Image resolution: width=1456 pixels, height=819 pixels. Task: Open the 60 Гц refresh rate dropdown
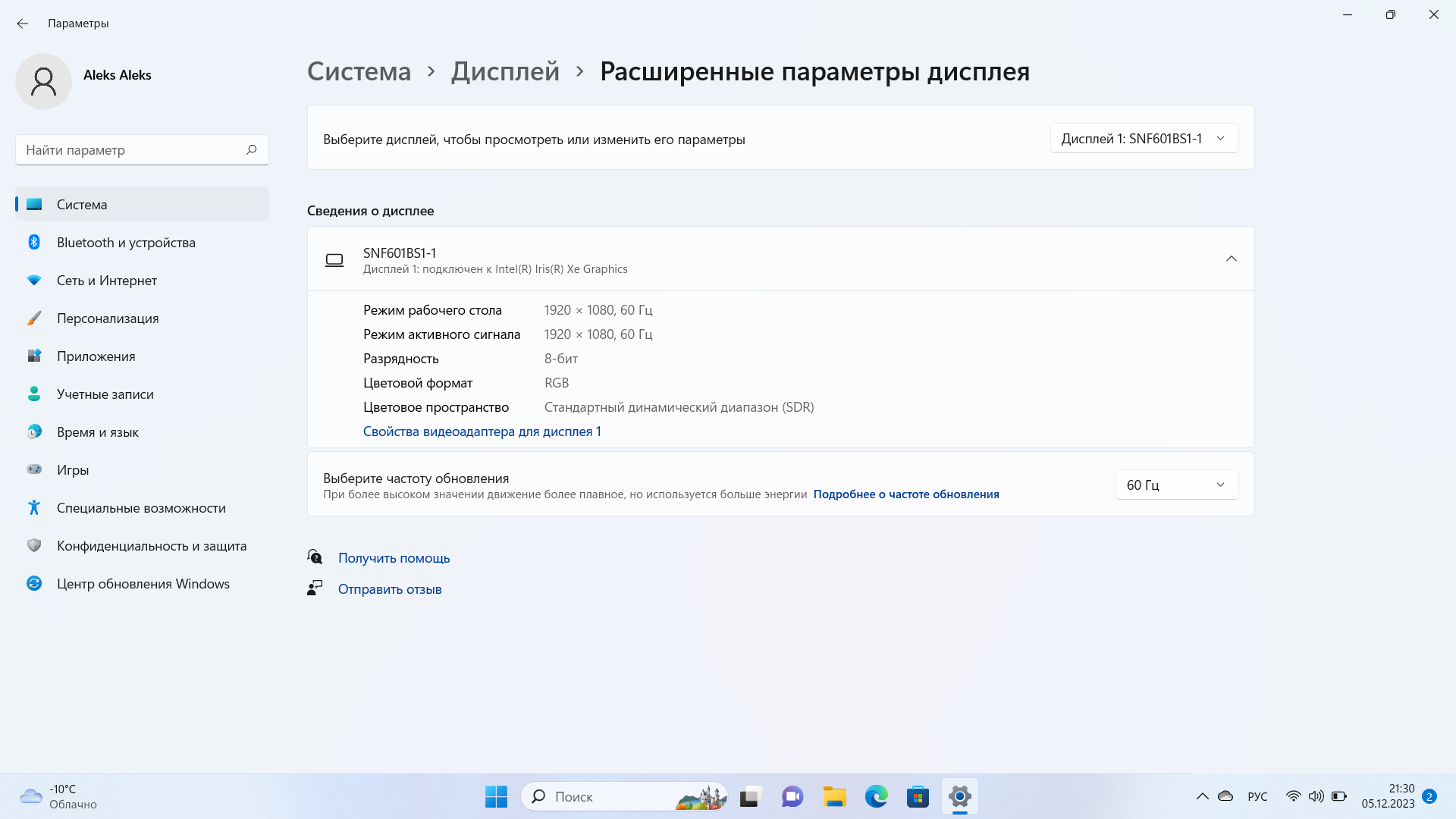1176,485
